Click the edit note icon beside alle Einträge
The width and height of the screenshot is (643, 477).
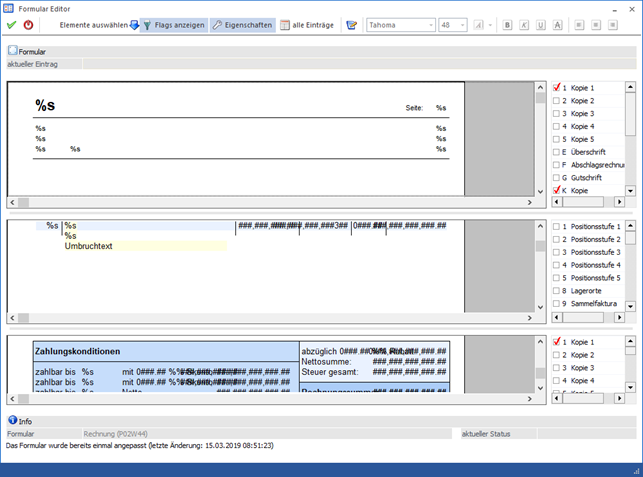coord(351,25)
